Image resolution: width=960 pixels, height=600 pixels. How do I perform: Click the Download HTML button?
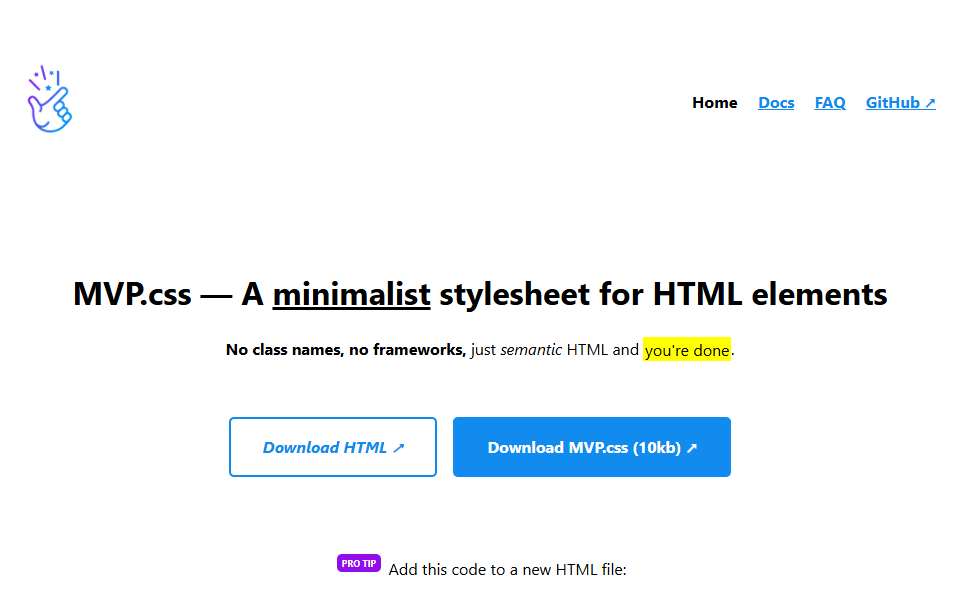pyautogui.click(x=332, y=447)
